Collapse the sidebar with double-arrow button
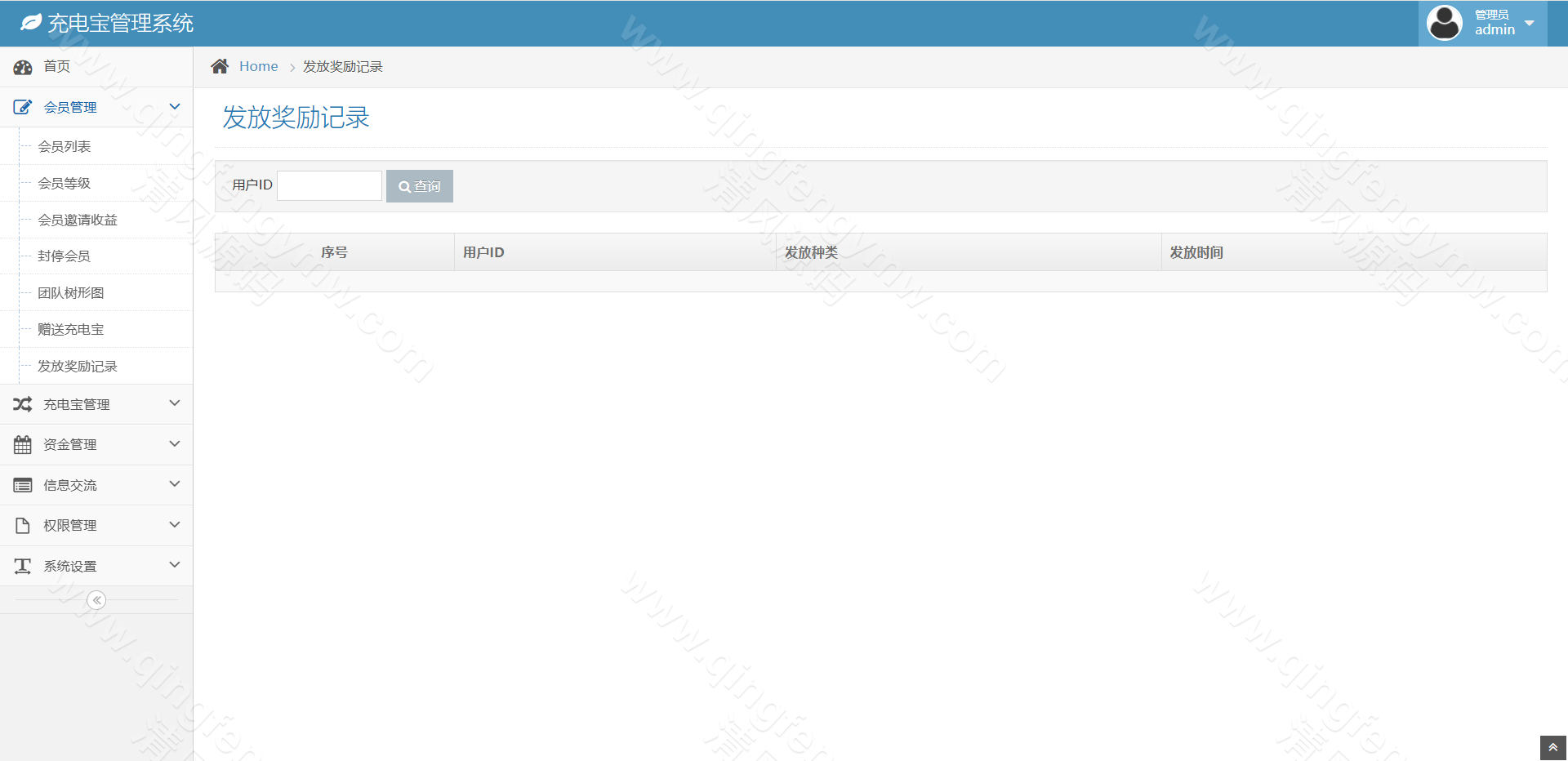 coord(96,601)
